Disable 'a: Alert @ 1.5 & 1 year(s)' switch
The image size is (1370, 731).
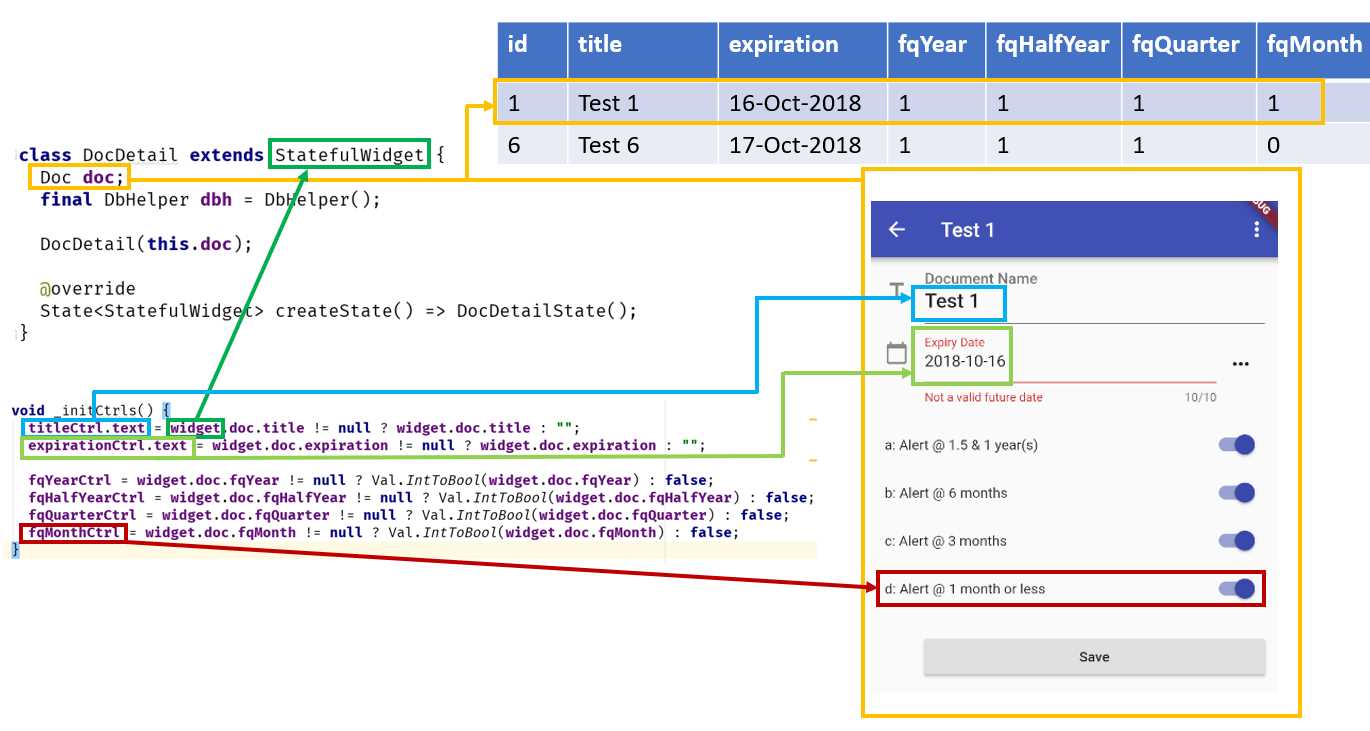1237,444
